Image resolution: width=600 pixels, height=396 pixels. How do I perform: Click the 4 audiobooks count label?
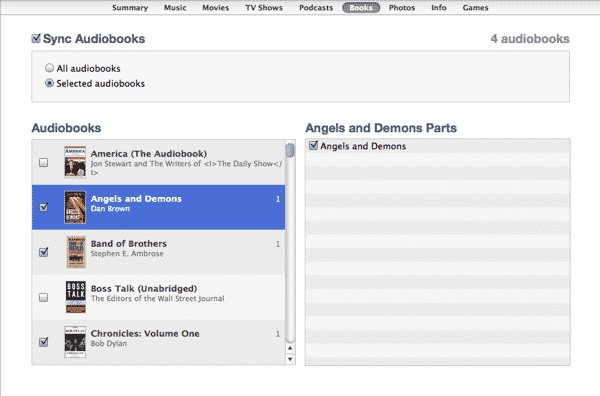click(530, 39)
